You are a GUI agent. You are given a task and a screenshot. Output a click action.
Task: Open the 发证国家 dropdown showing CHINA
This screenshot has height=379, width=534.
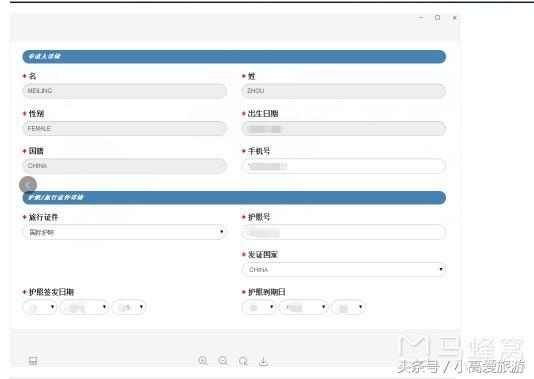(344, 270)
